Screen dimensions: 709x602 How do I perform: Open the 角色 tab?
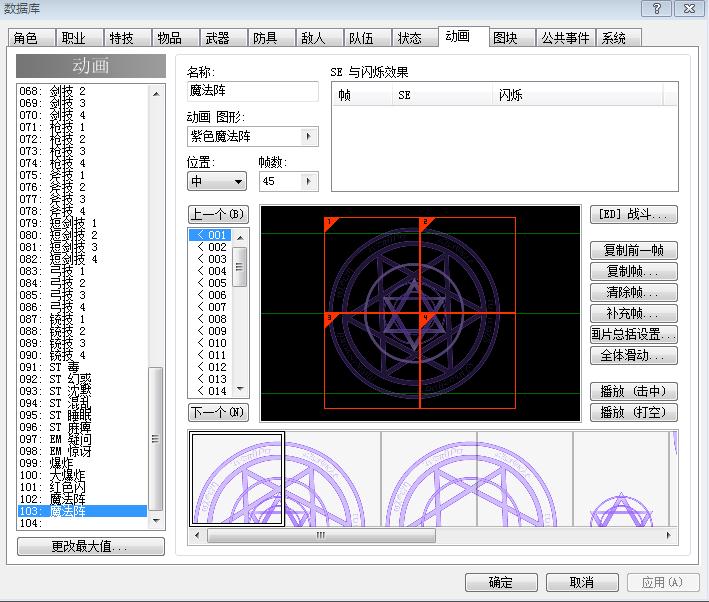click(x=31, y=38)
